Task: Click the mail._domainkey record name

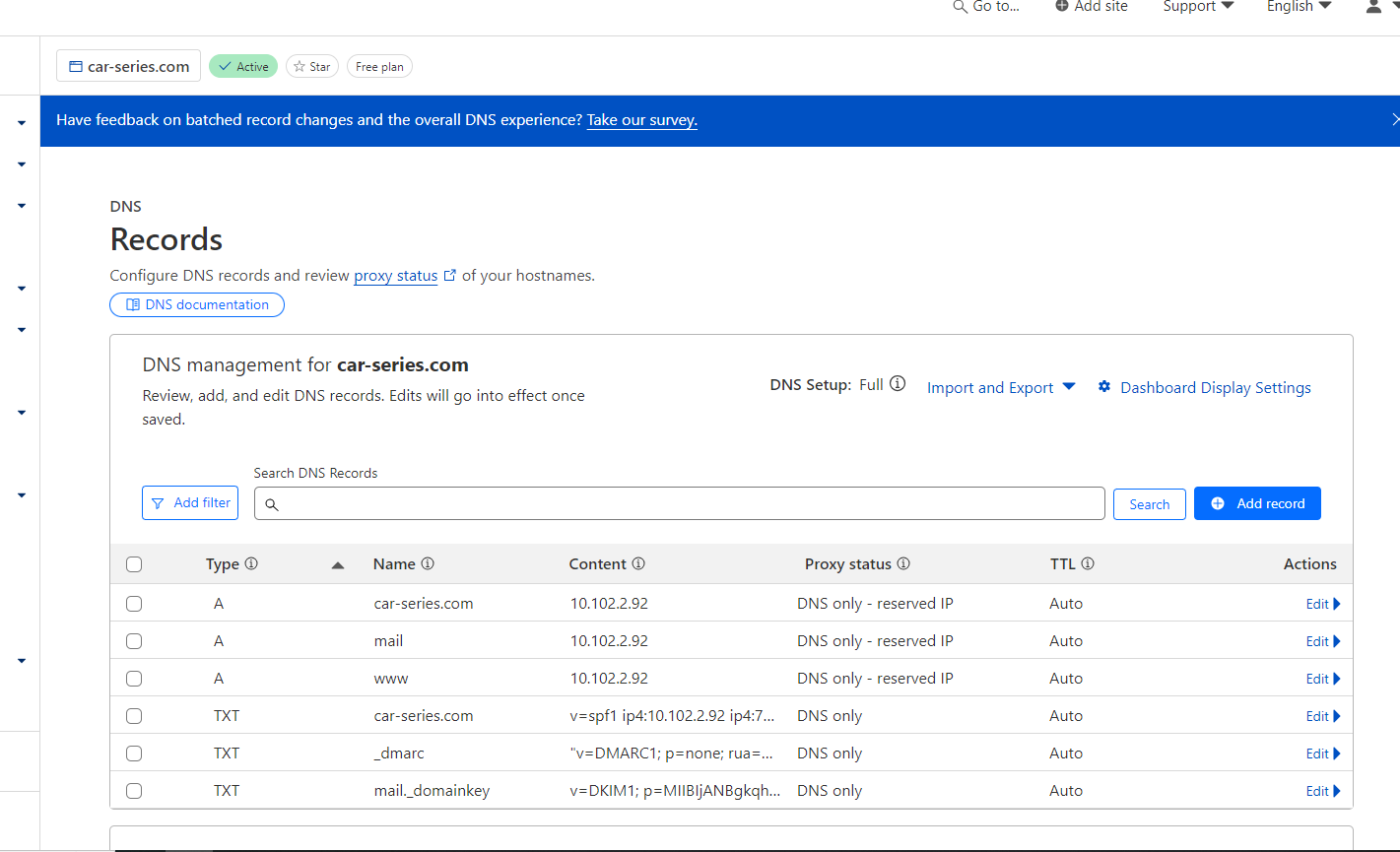Action: 432,791
